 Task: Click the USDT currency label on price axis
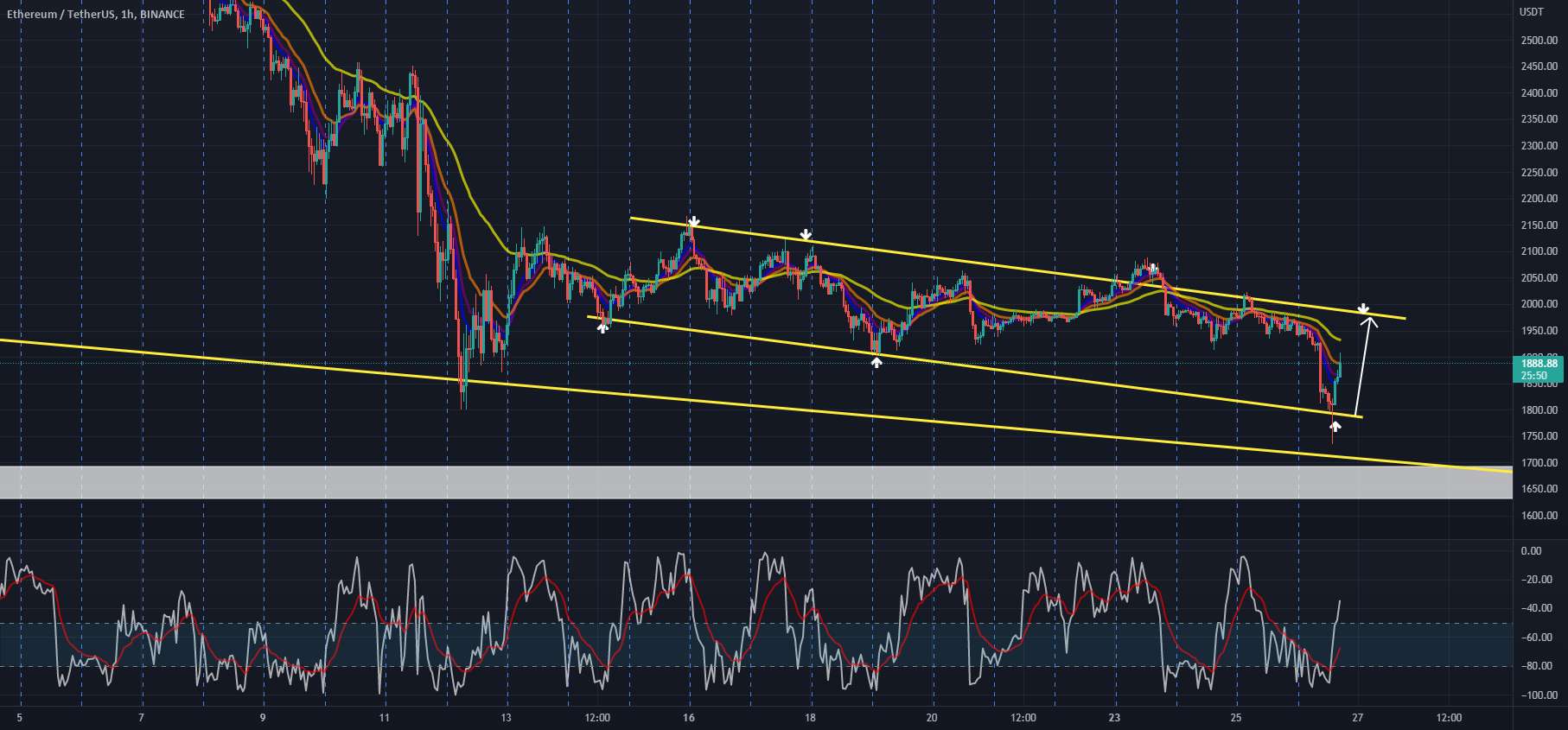pyautogui.click(x=1531, y=11)
